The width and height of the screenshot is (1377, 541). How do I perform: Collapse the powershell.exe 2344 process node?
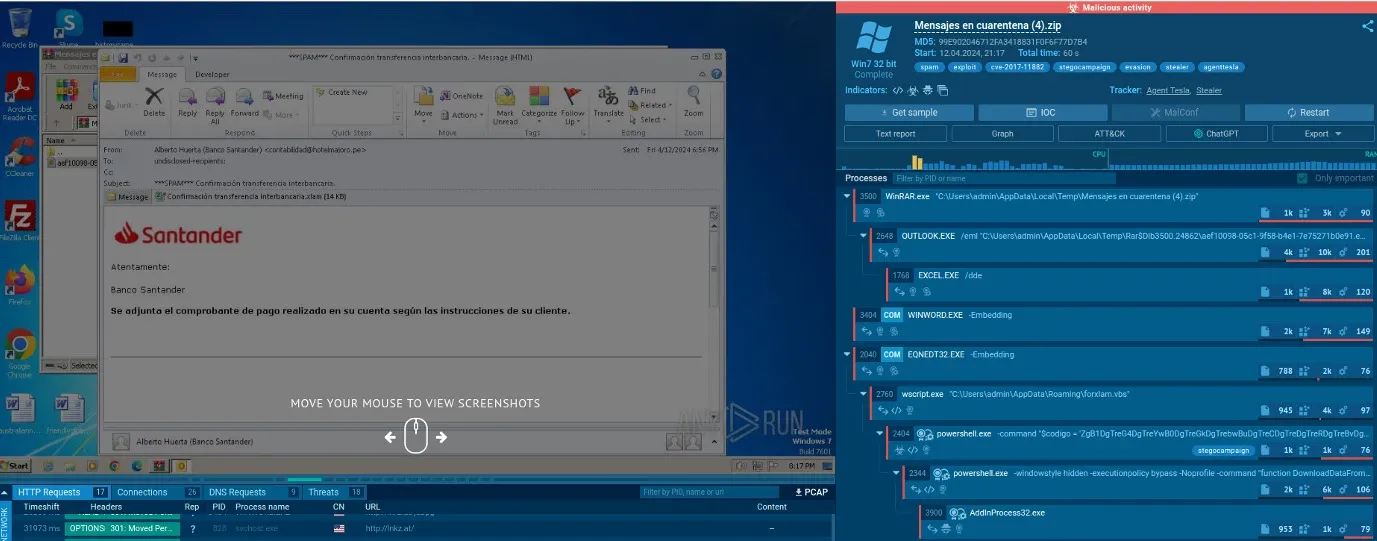pyautogui.click(x=898, y=473)
